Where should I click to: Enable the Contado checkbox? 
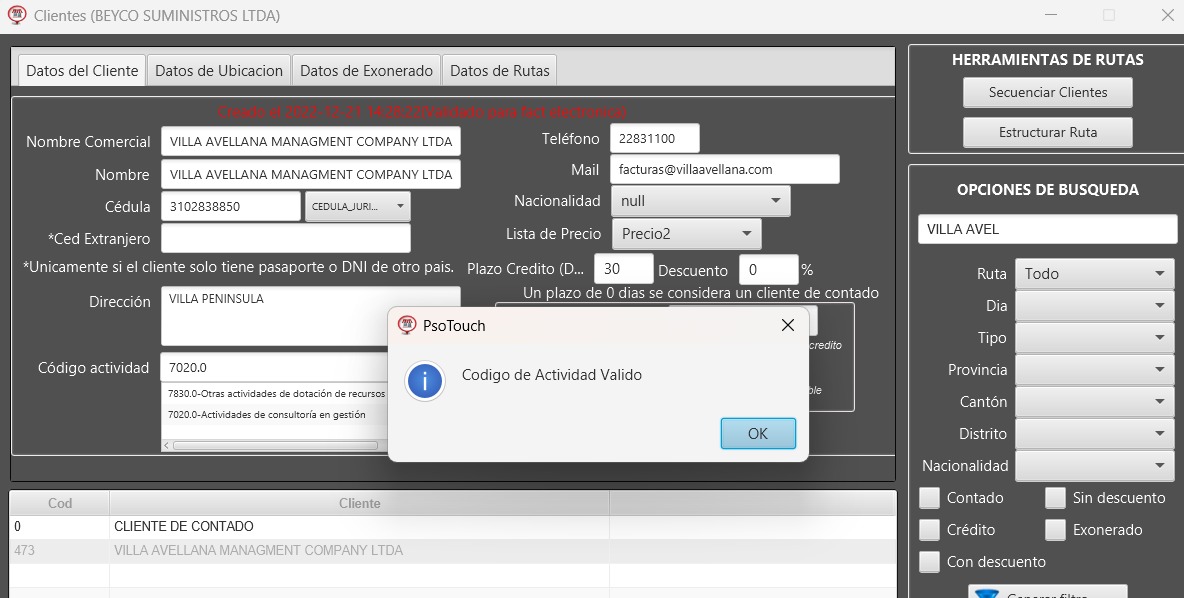(x=930, y=498)
